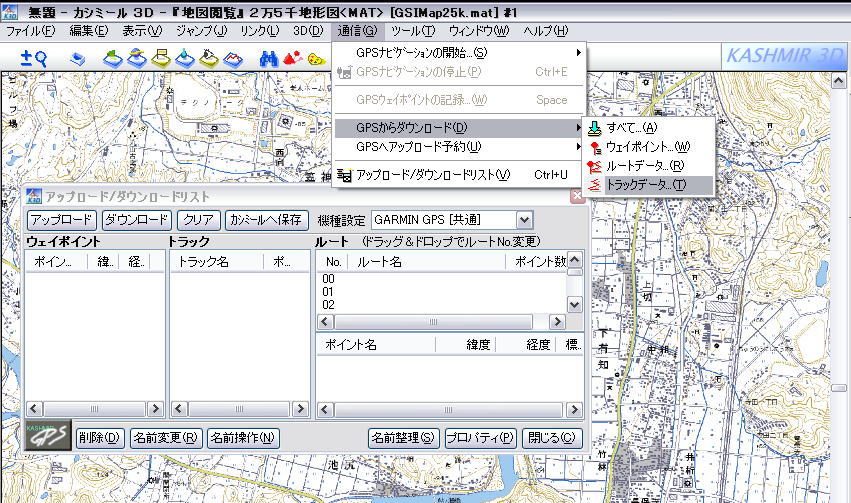Click the download arrow icon beside すべて
This screenshot has height=503, width=851.
[595, 128]
